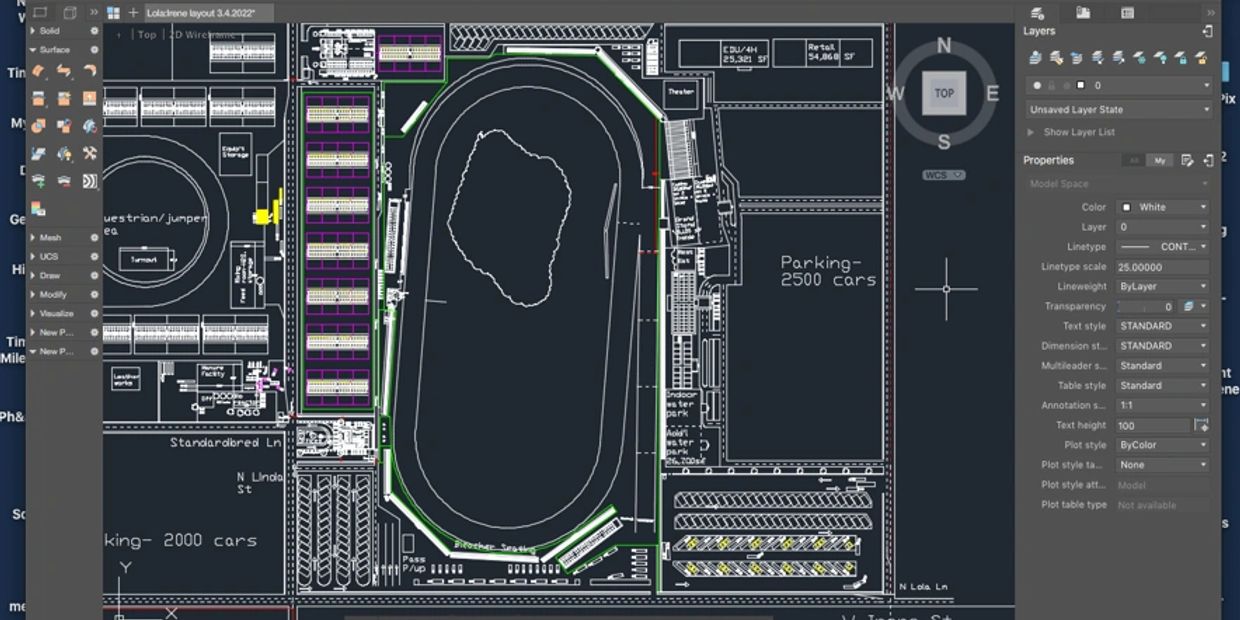The height and width of the screenshot is (620, 1240).
Task: Click the grid layout icon left of the file tab
Action: pos(113,13)
